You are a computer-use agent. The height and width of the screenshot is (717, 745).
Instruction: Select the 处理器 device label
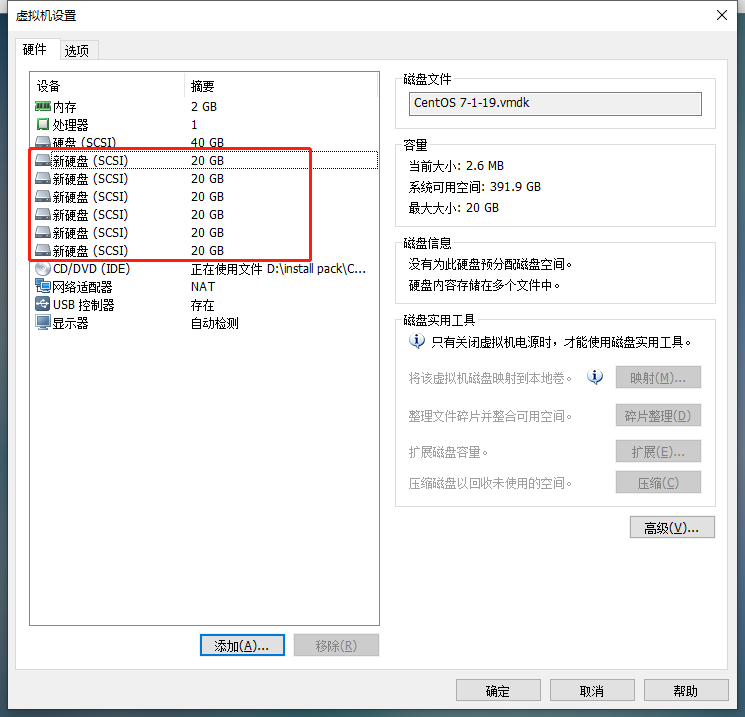coord(70,125)
